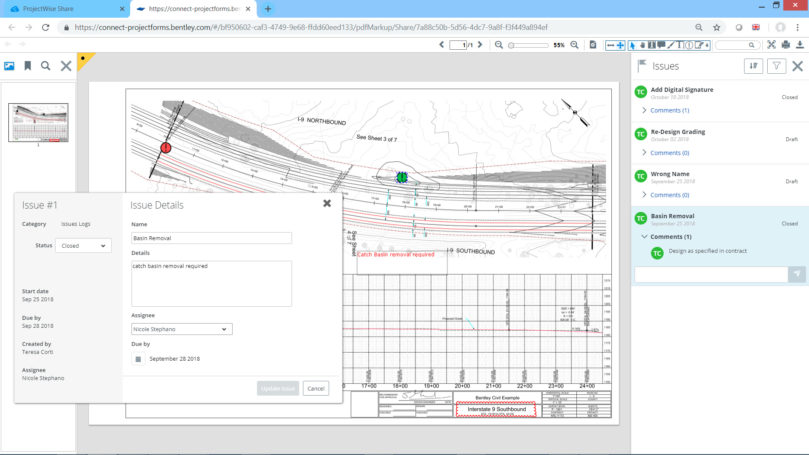
Task: Click the zoom in magnifier icon
Action: 572,45
